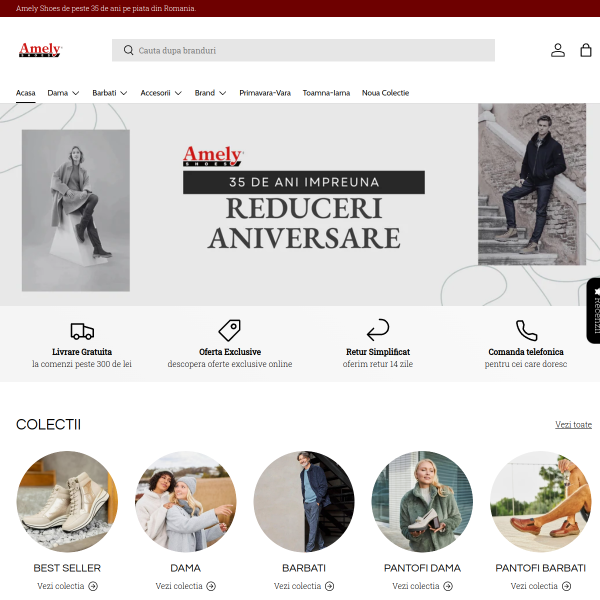Click 'oferim retur 14 zile' text
This screenshot has height=600, width=600.
(378, 364)
